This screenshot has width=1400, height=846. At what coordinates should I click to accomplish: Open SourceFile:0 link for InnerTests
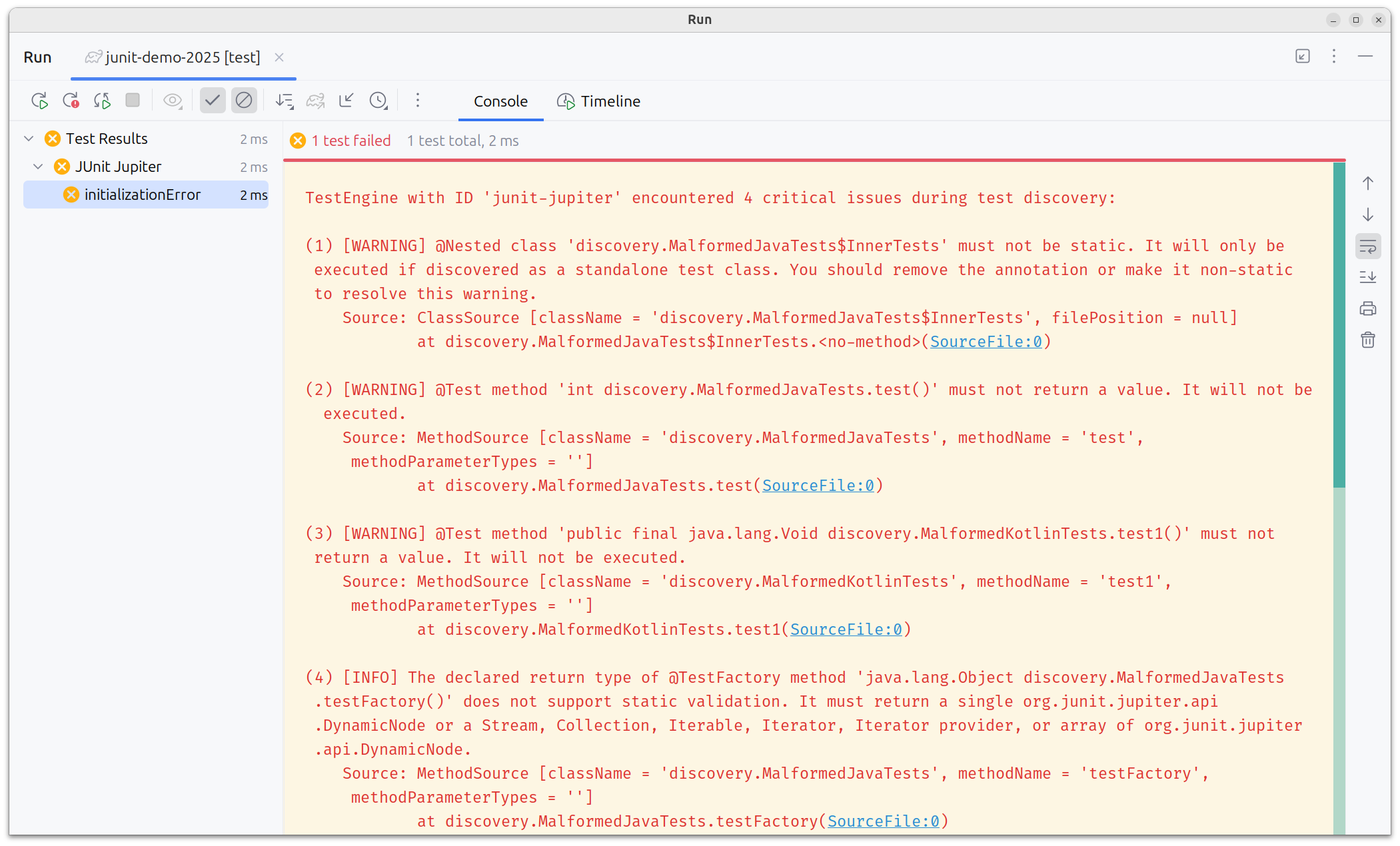986,342
